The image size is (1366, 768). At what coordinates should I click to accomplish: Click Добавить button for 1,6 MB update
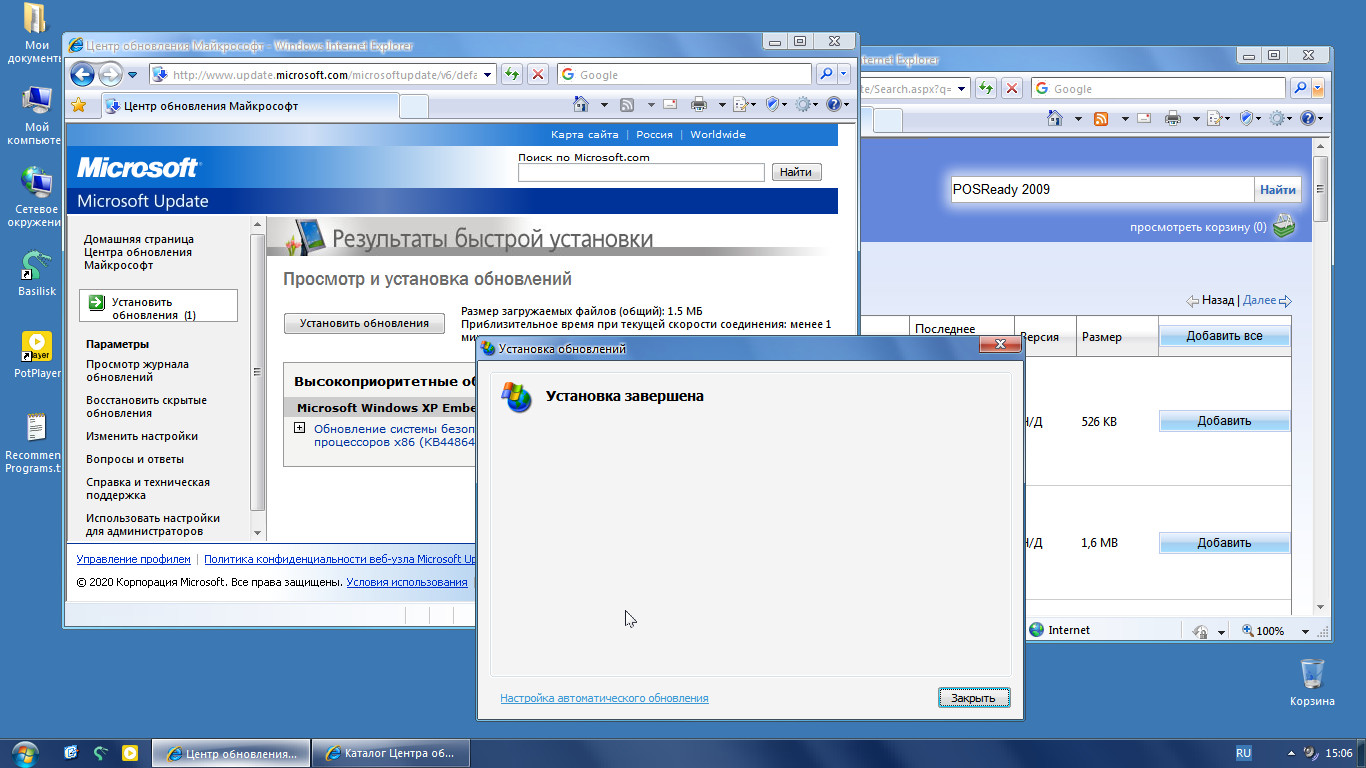(1224, 543)
